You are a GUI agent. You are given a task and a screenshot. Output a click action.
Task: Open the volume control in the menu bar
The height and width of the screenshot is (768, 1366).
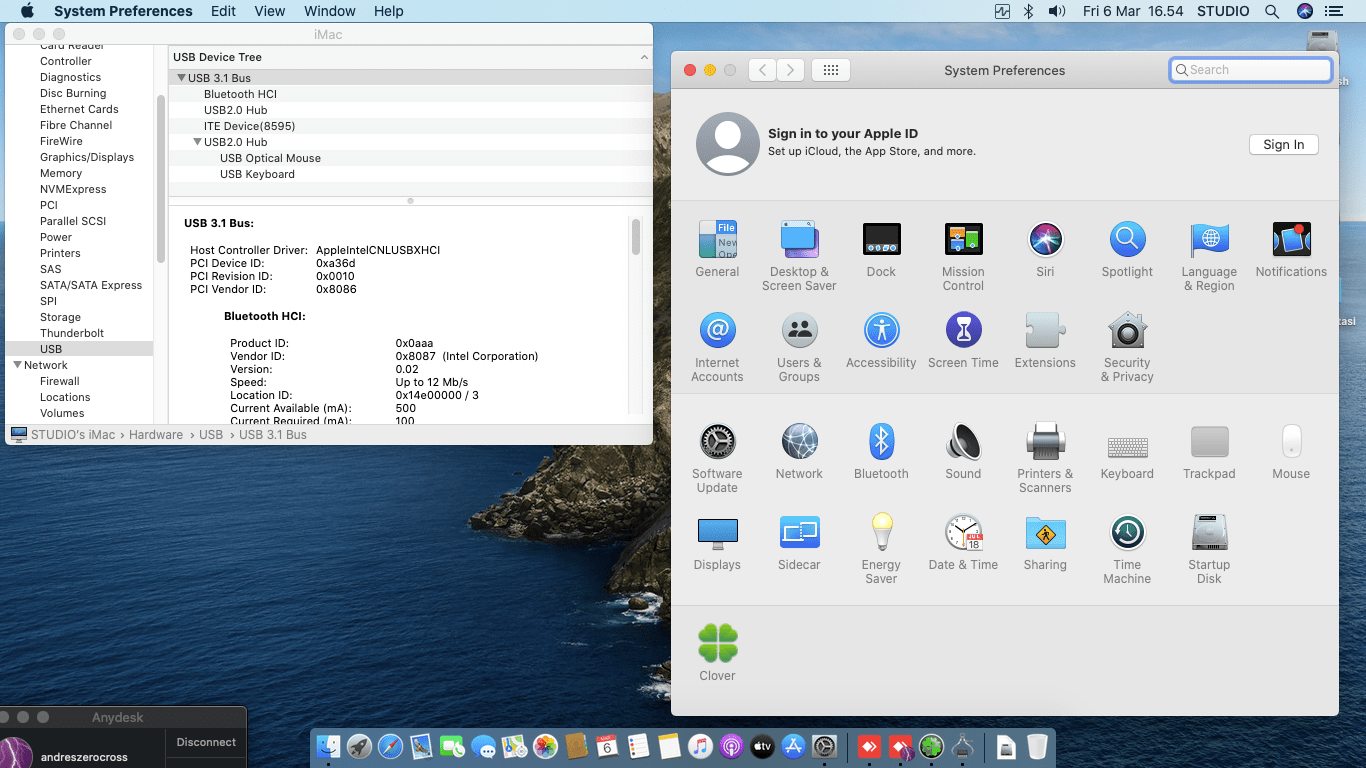pyautogui.click(x=1057, y=11)
